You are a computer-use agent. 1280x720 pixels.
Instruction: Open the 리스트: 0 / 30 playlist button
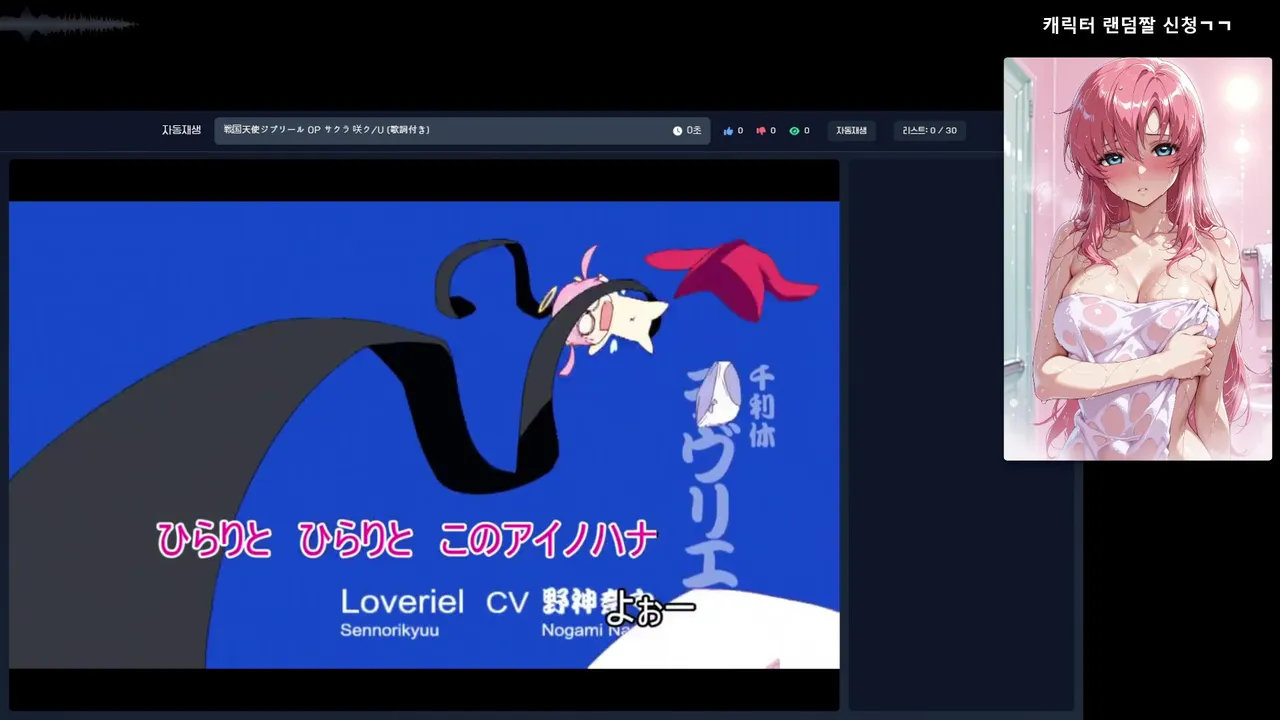tap(929, 131)
